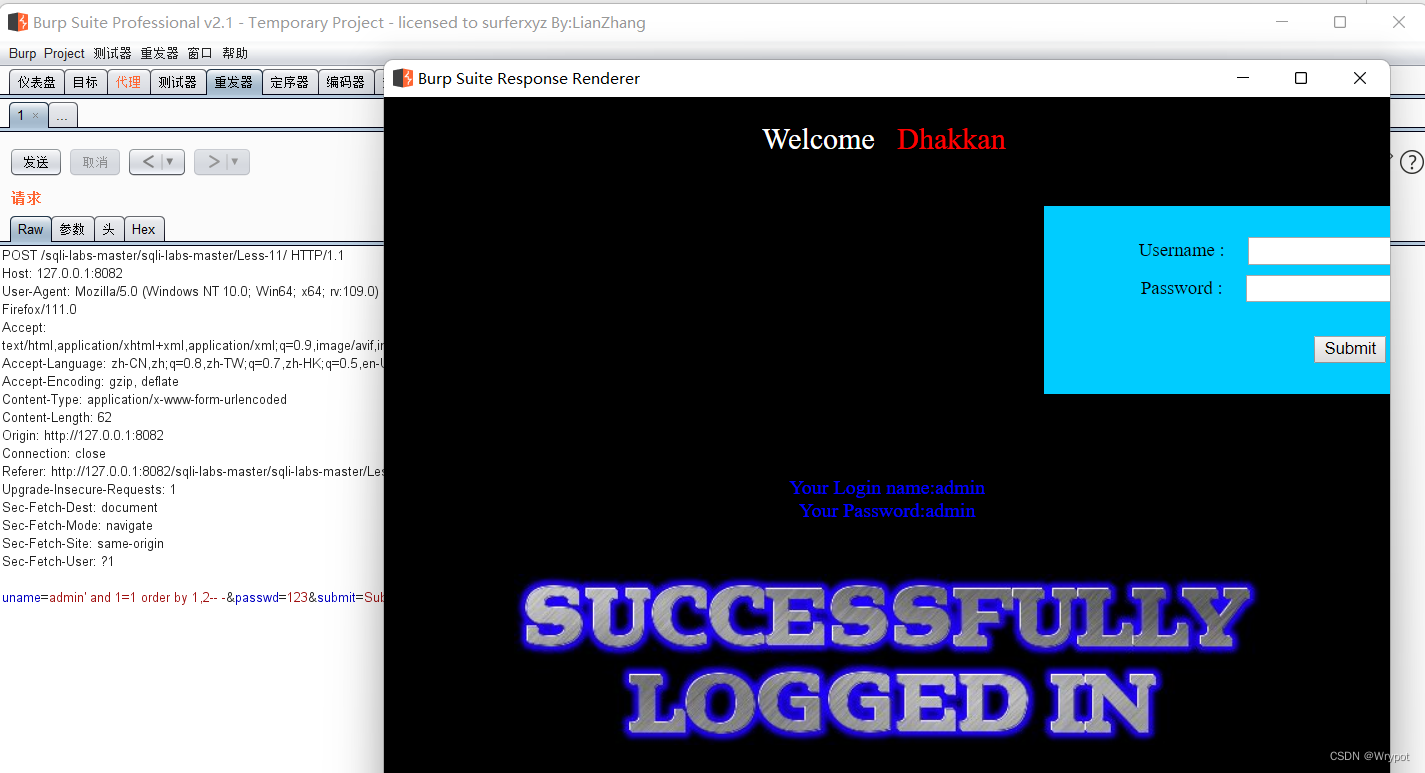Select the Hex request tab

click(144, 229)
